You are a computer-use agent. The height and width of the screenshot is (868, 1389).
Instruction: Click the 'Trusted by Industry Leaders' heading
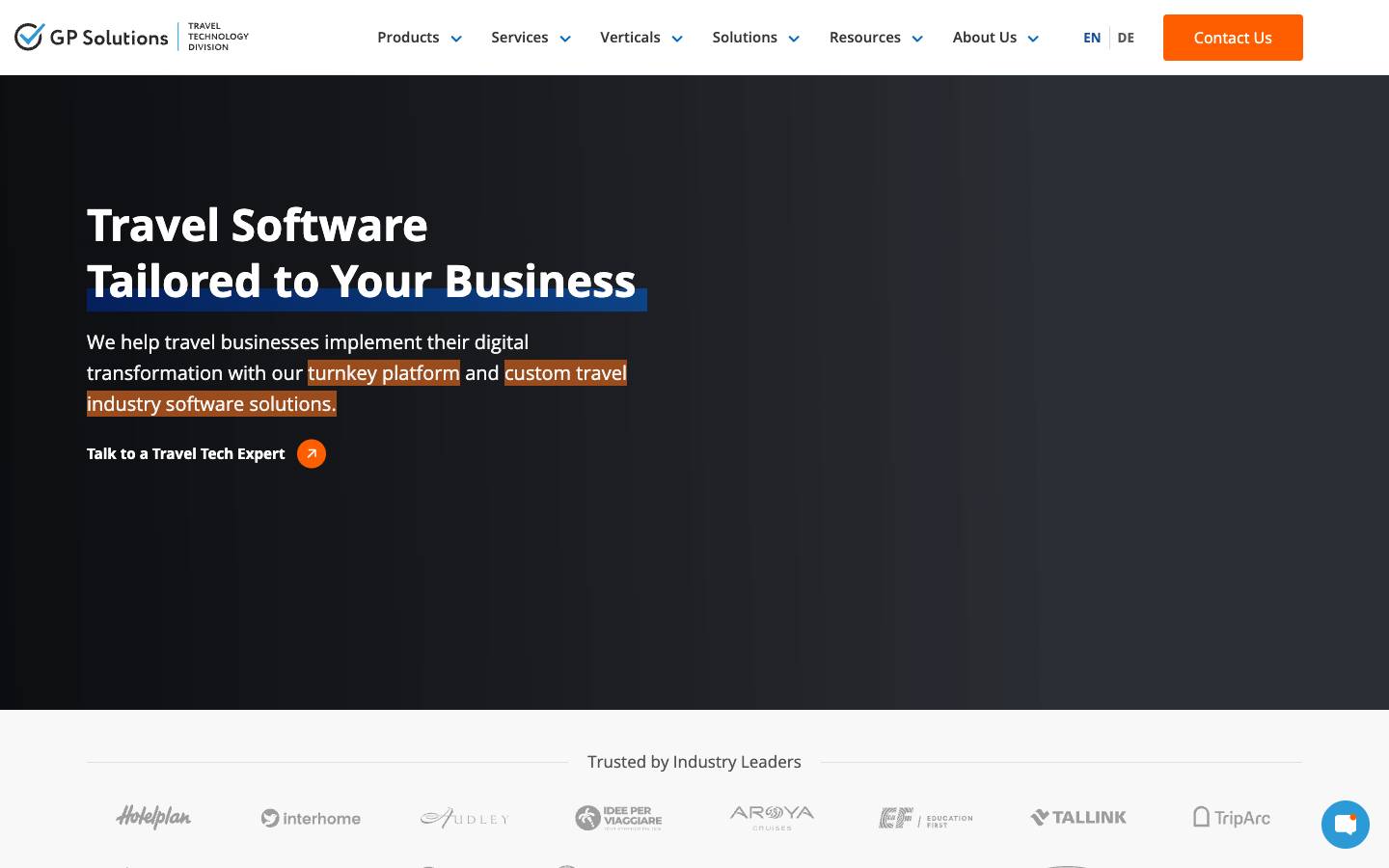click(694, 762)
